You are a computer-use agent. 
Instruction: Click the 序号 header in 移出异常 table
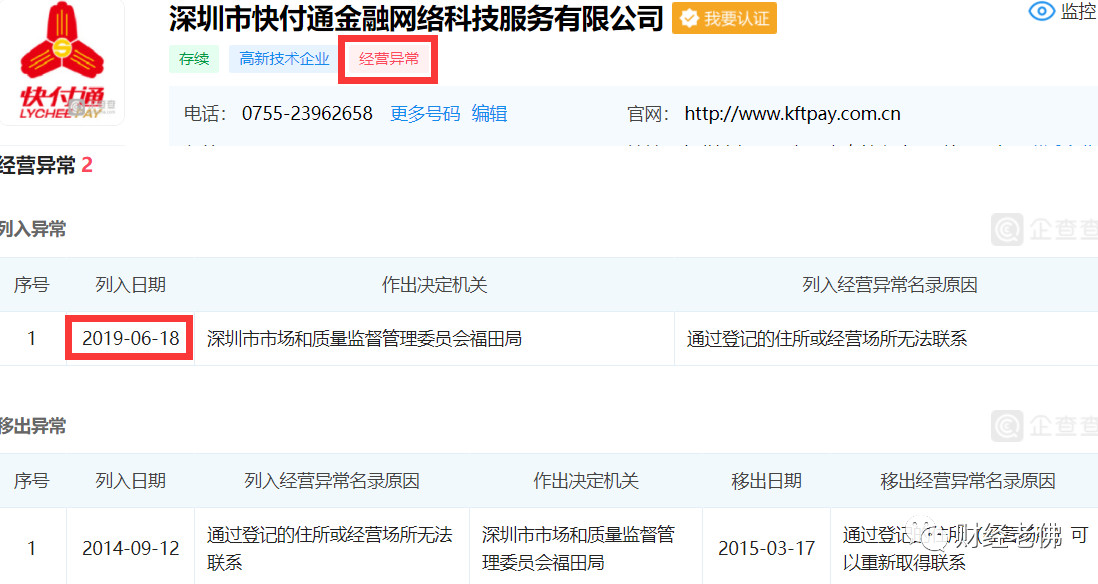(x=32, y=481)
